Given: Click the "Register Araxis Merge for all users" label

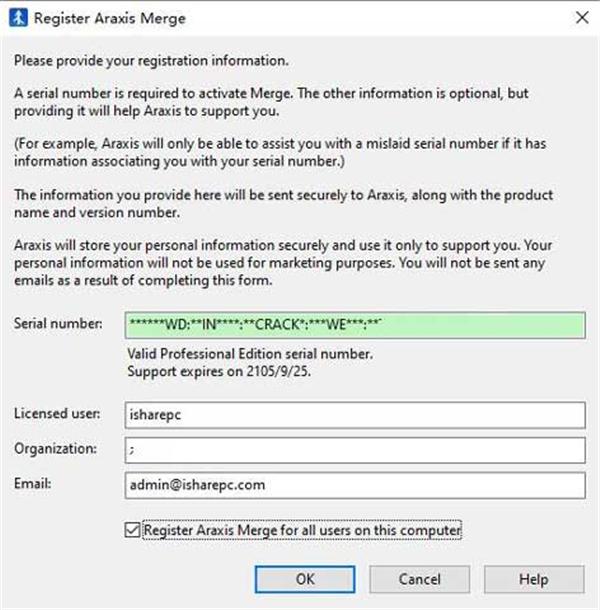Looking at the screenshot, I should click(x=302, y=530).
